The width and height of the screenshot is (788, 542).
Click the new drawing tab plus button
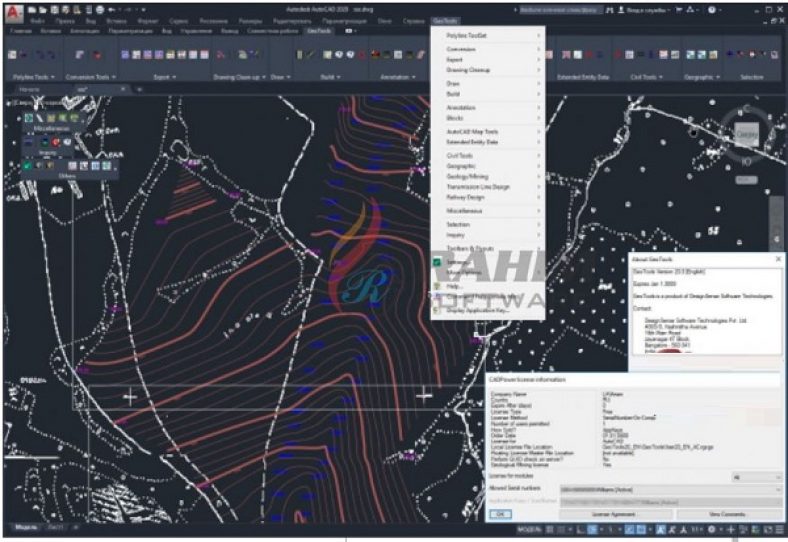coord(139,89)
